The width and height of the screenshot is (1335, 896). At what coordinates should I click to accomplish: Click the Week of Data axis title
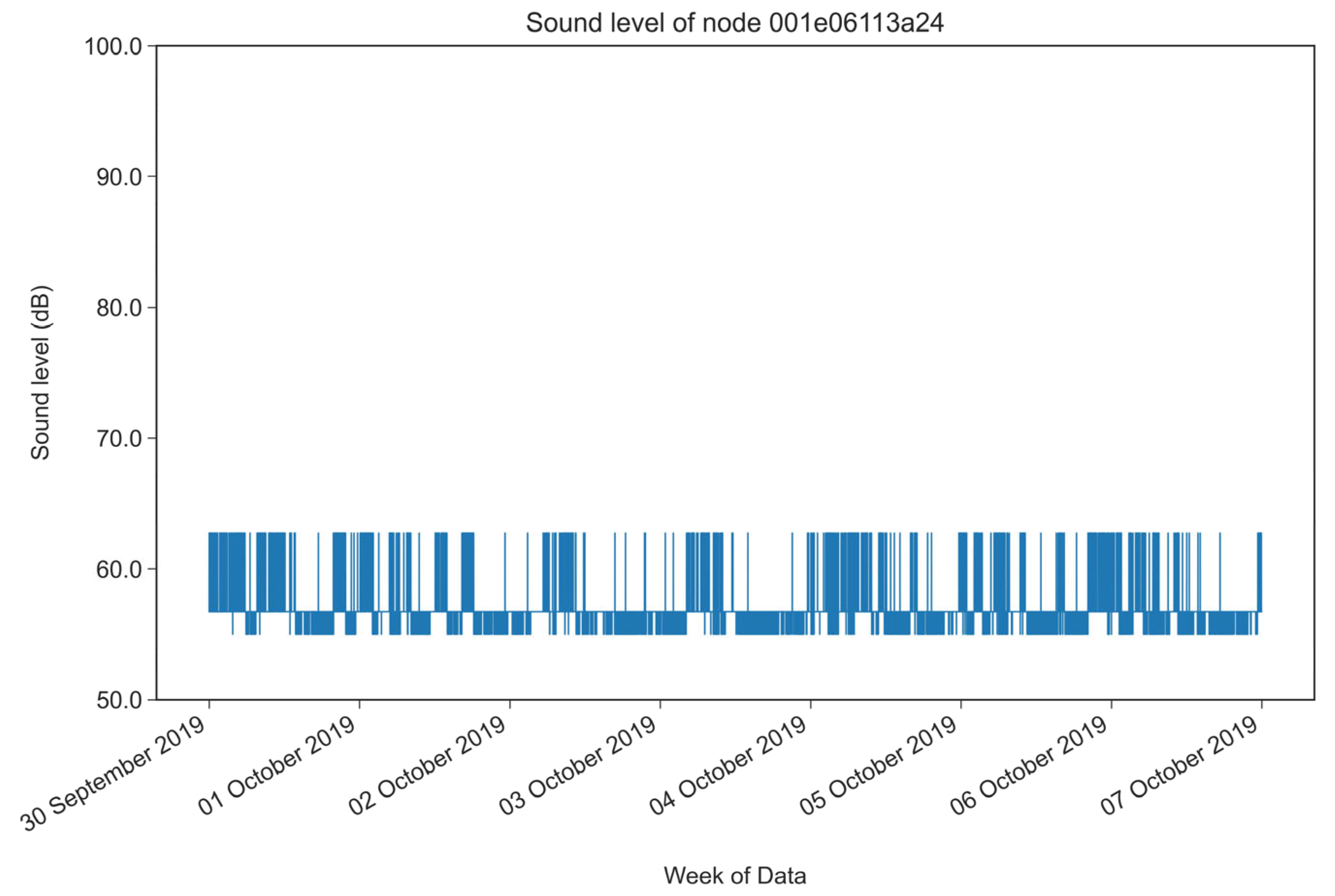tap(734, 876)
